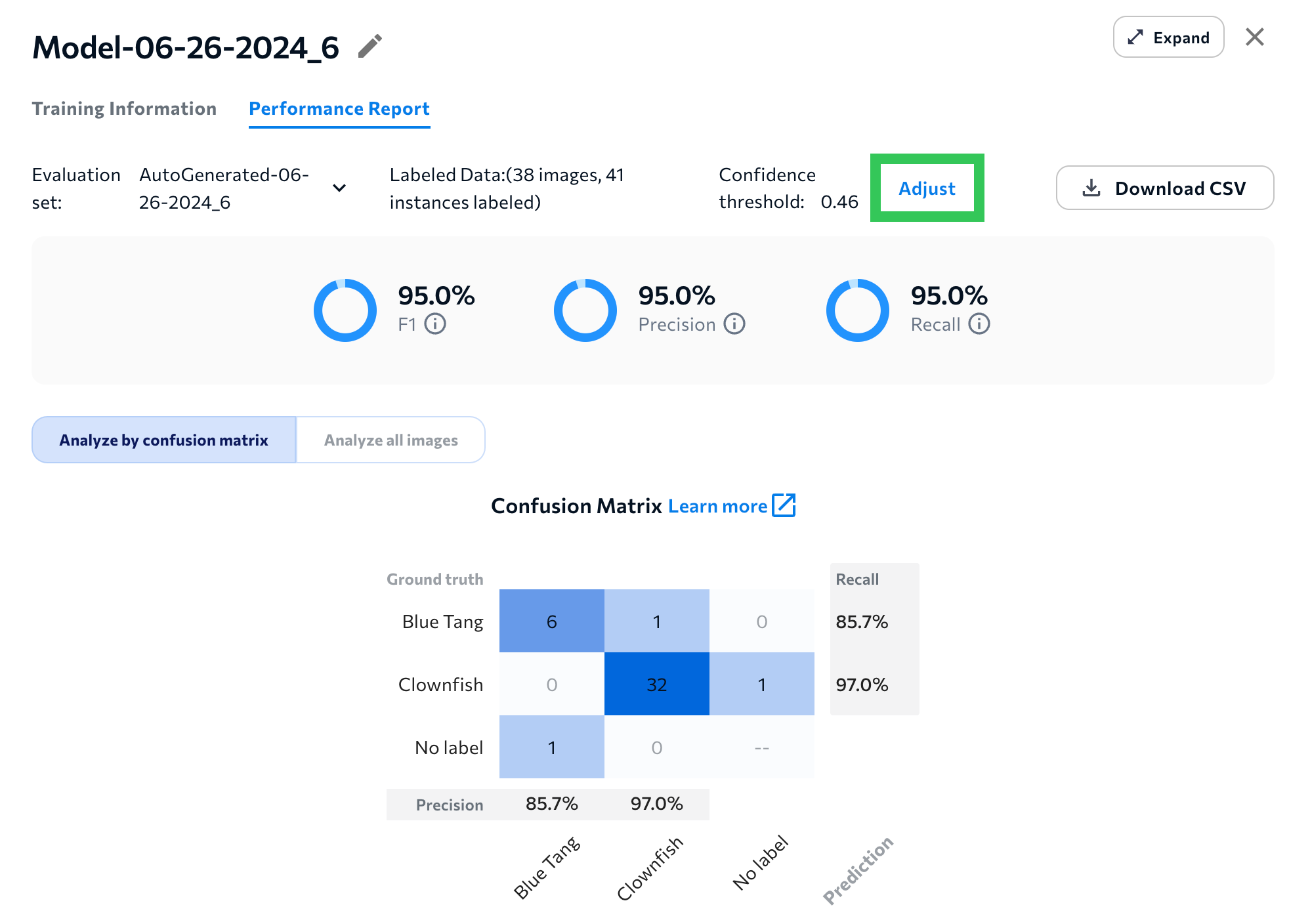Click the F1 score donut chart
1289x924 pixels.
345,310
